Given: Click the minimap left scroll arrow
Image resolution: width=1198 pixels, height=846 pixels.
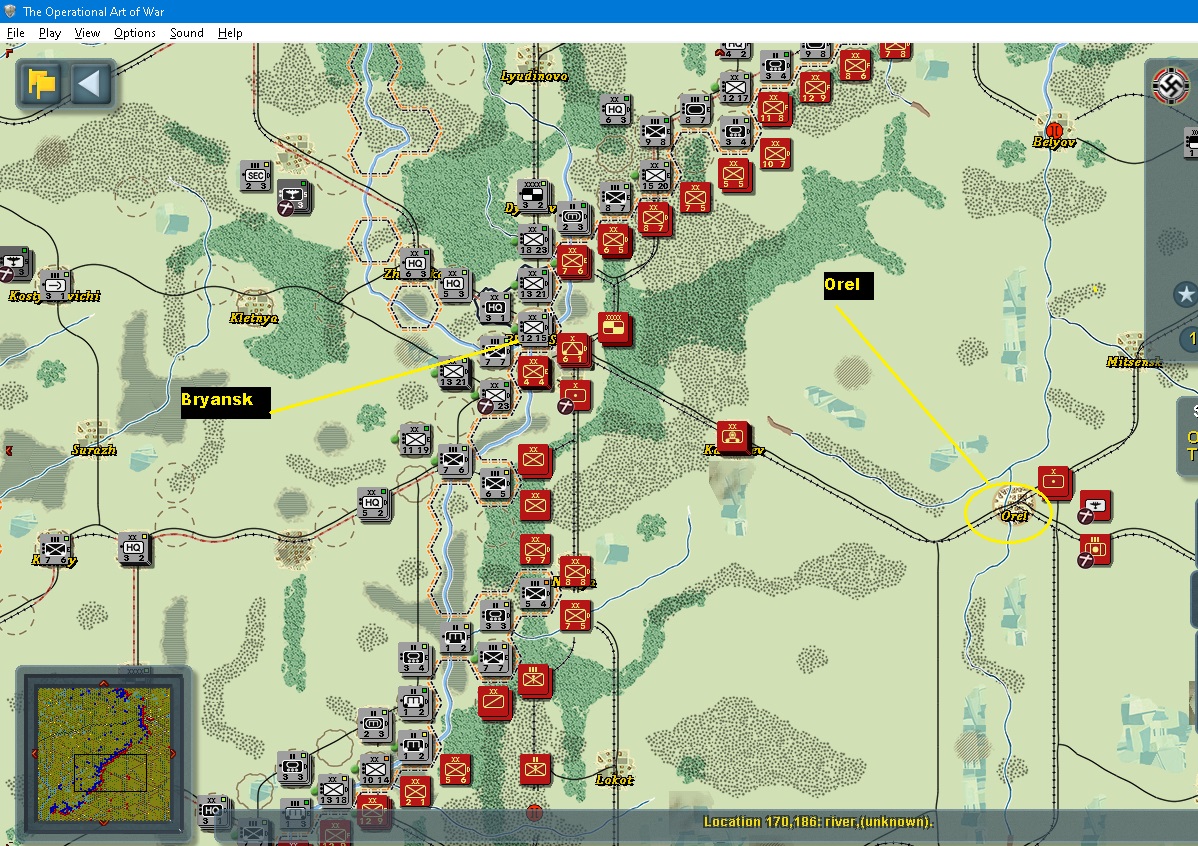Looking at the screenshot, I should (x=33, y=754).
